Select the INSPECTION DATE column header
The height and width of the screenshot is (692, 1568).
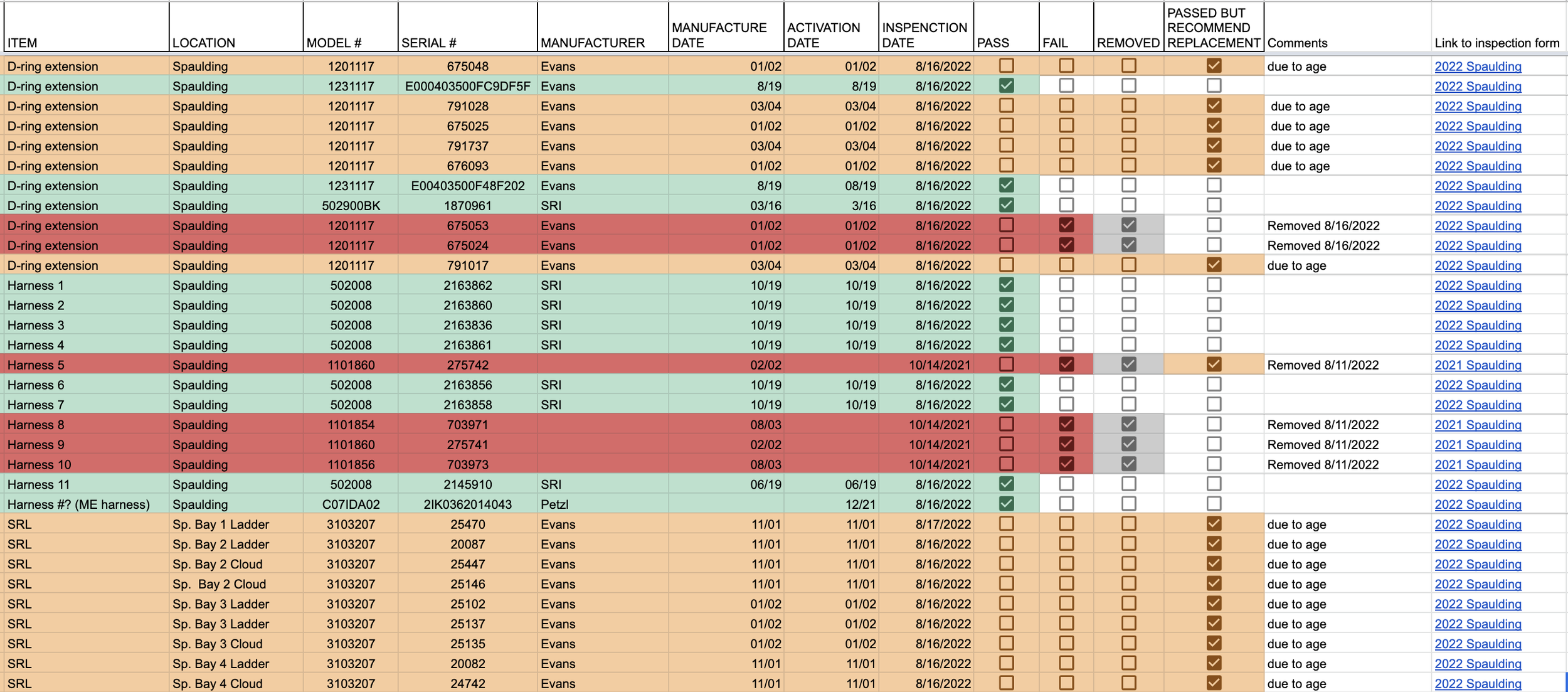pos(926,27)
